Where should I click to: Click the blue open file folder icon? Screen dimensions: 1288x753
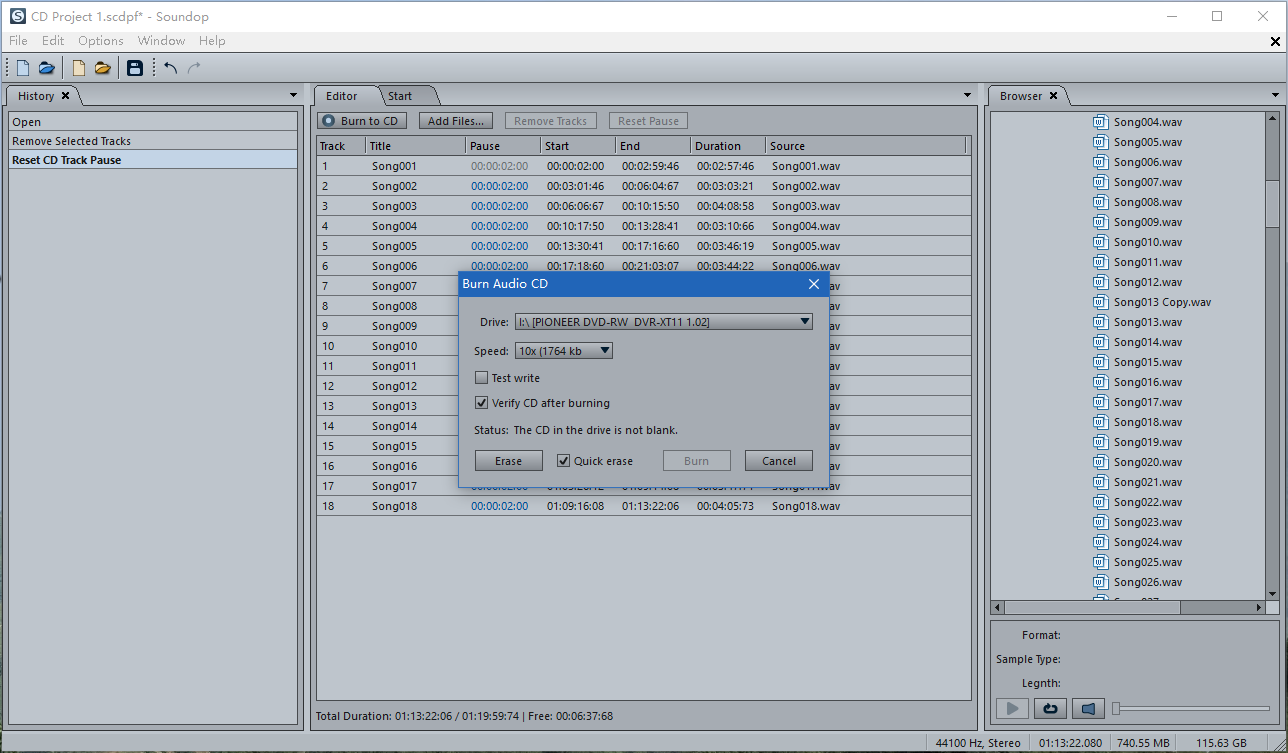pos(46,68)
